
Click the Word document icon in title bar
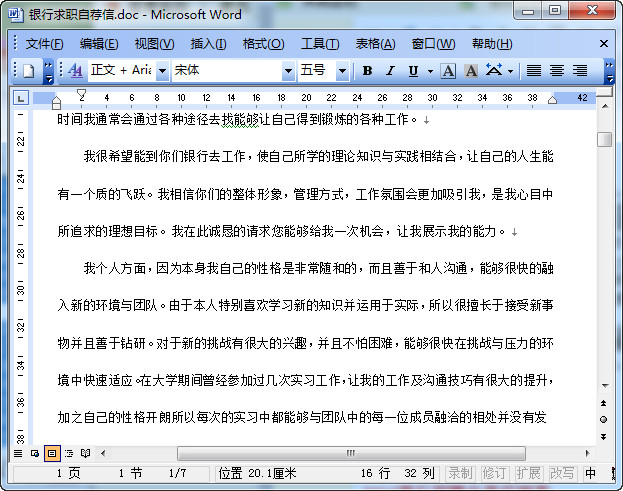pos(15,15)
